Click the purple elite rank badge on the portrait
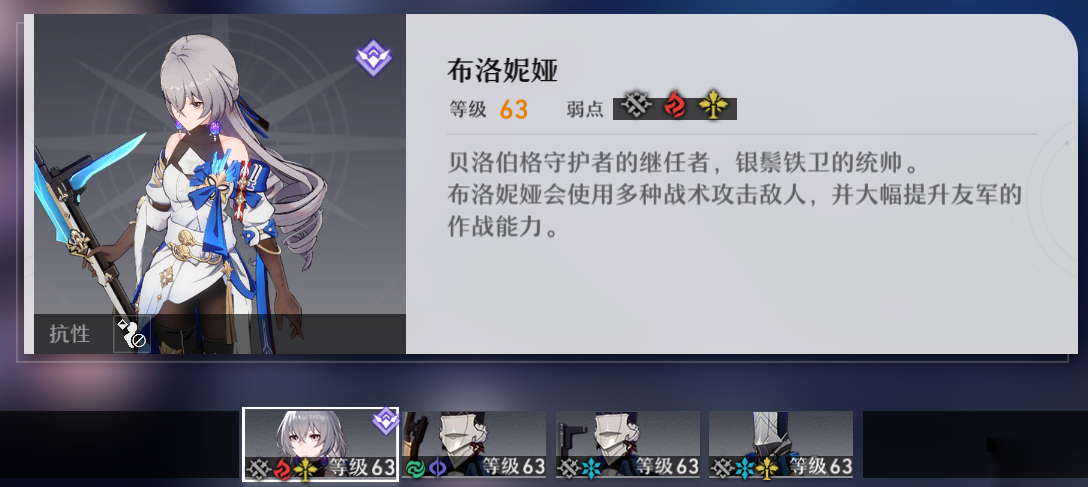This screenshot has height=487, width=1088. (x=373, y=58)
